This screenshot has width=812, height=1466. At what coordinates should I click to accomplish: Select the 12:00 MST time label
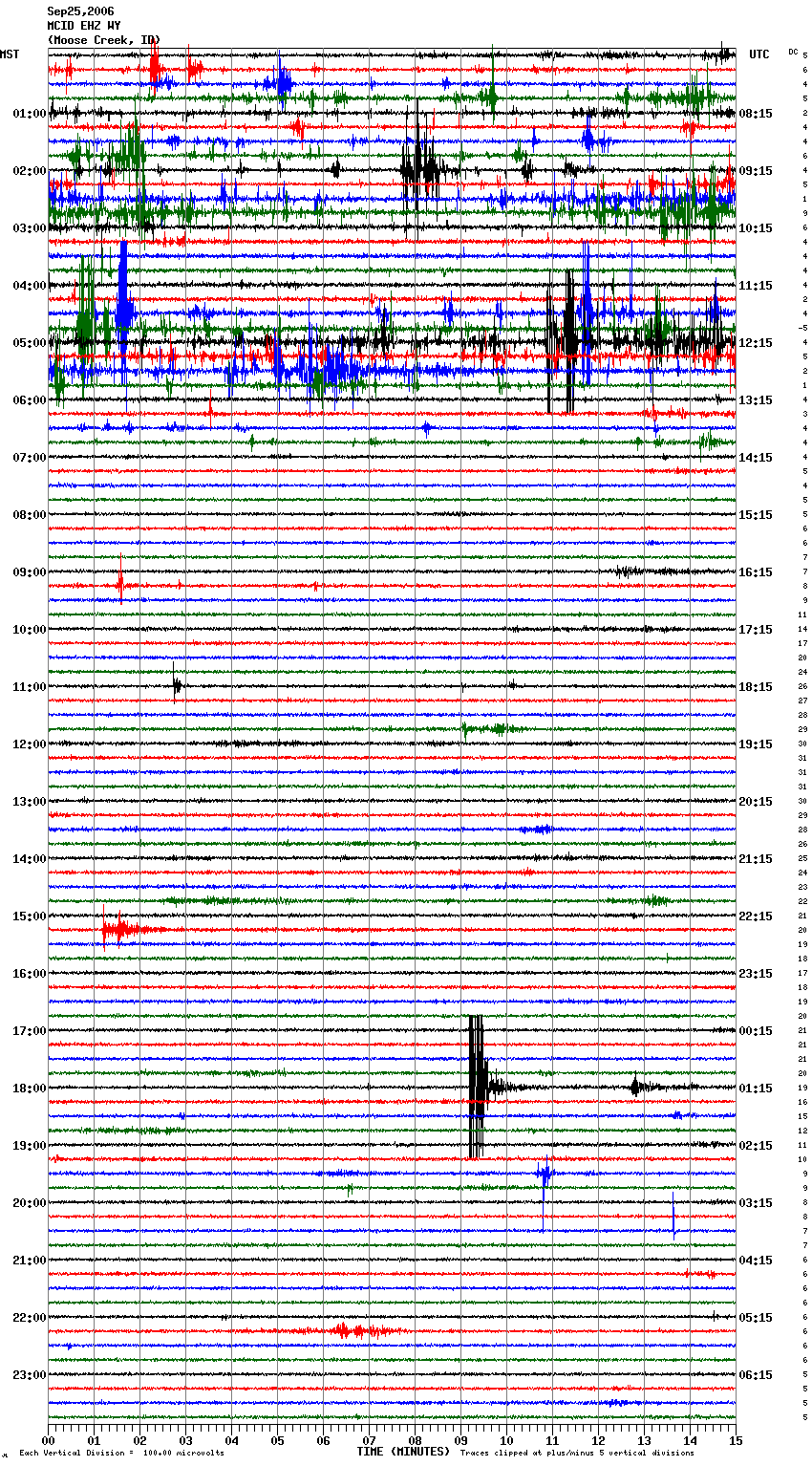(29, 744)
